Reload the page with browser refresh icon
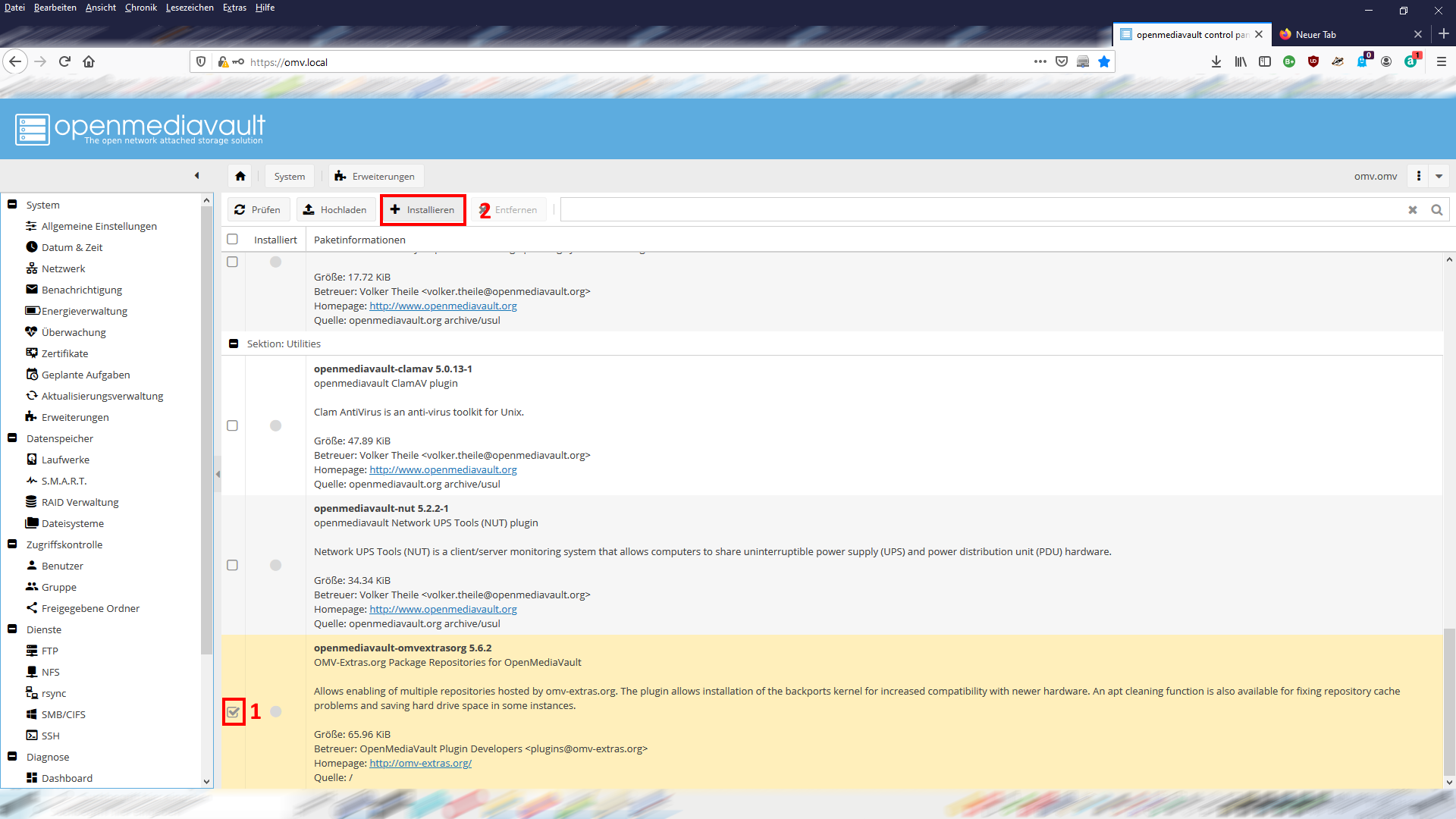The height and width of the screenshot is (819, 1456). pos(64,61)
